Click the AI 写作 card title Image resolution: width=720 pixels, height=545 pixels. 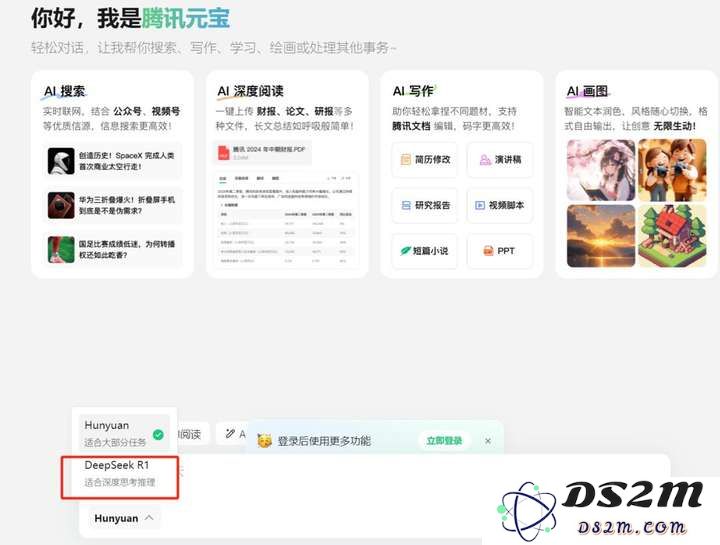pyautogui.click(x=413, y=91)
